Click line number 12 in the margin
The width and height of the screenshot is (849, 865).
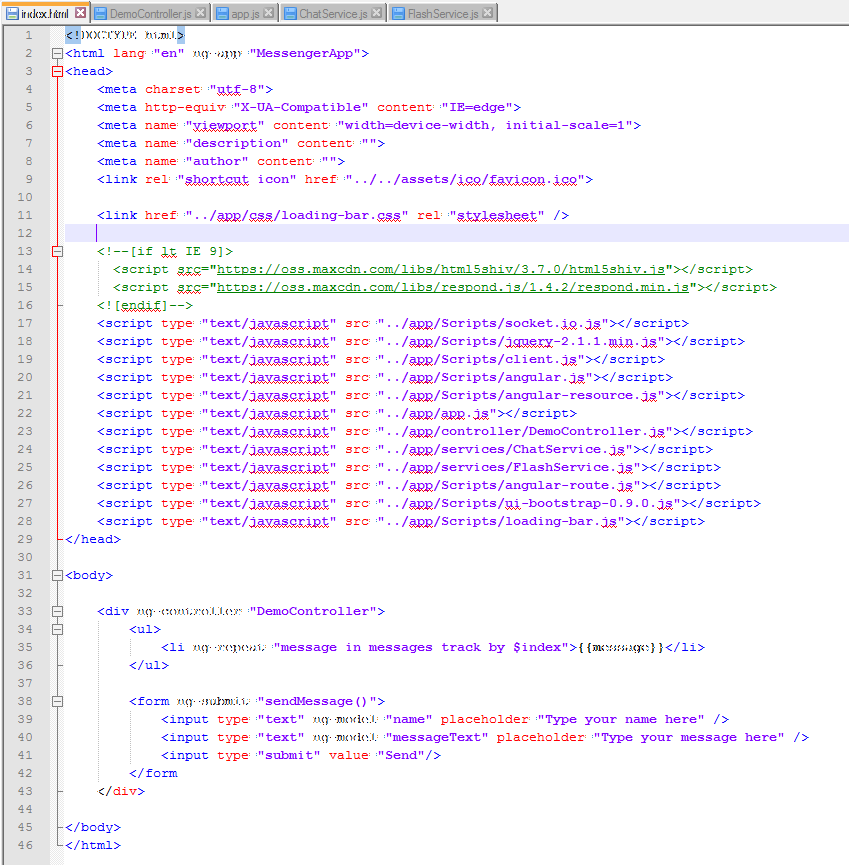pos(25,233)
